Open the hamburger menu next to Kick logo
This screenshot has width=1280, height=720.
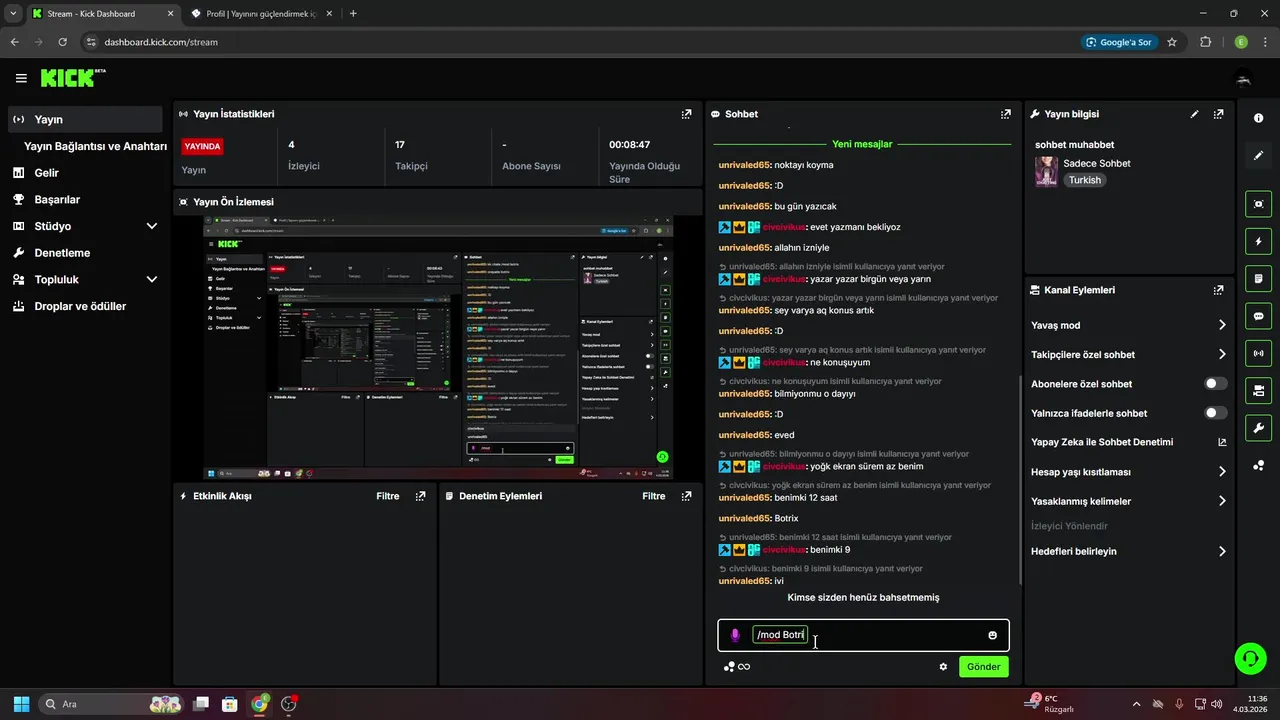(x=21, y=78)
